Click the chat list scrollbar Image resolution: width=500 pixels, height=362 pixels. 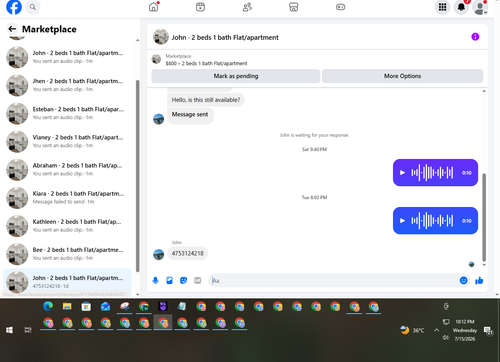pos(138,176)
